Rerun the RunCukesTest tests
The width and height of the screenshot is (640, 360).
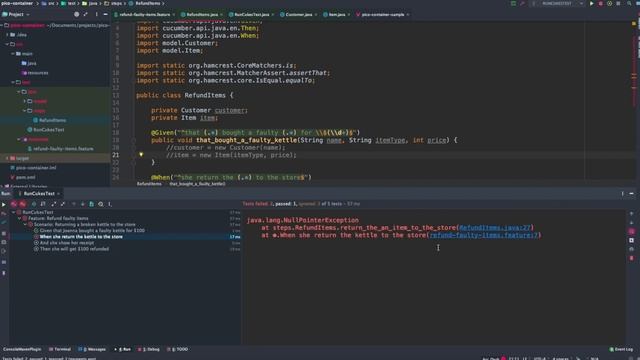click(4, 204)
